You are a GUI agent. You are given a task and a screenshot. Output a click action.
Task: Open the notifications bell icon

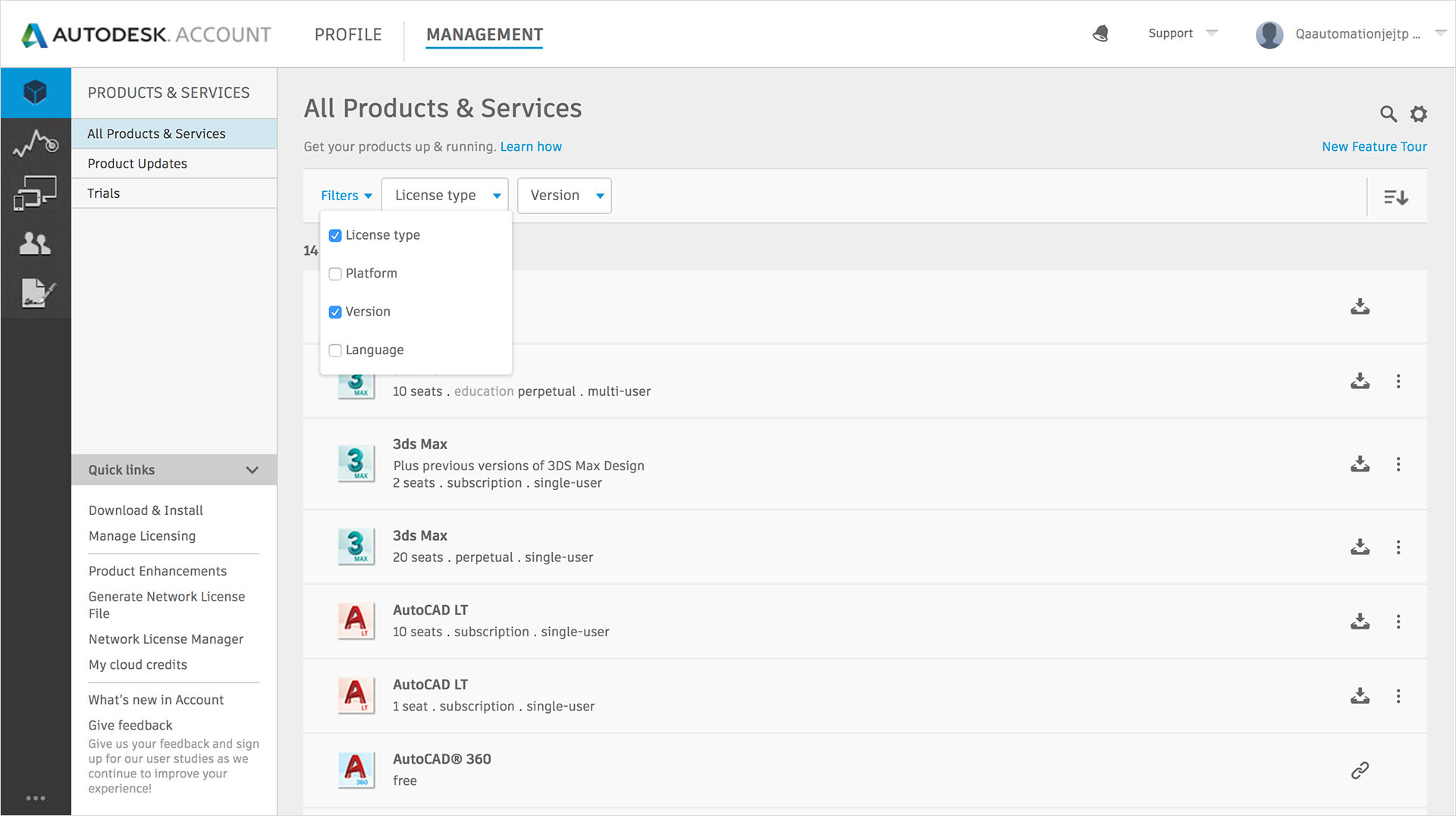point(1100,33)
